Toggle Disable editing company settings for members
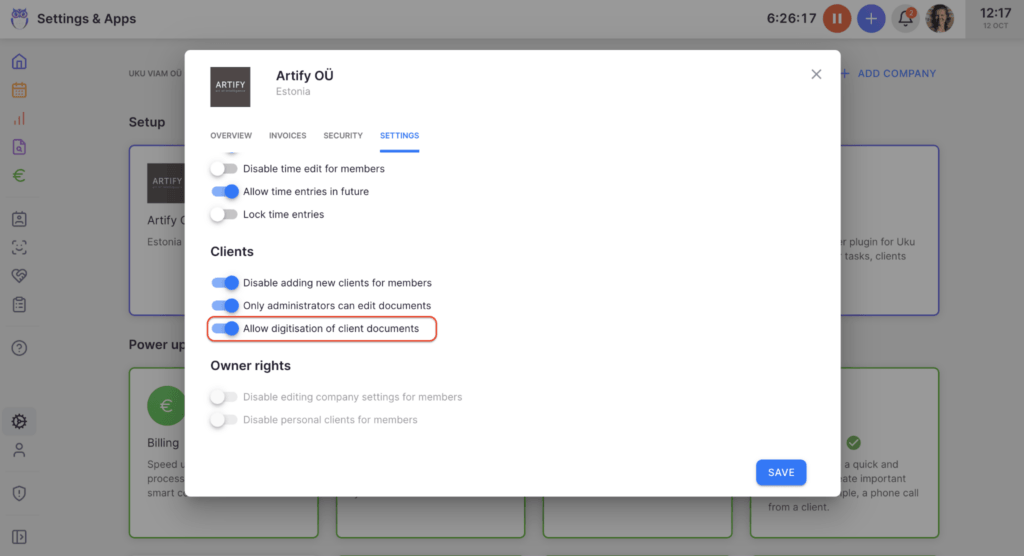 pos(224,397)
